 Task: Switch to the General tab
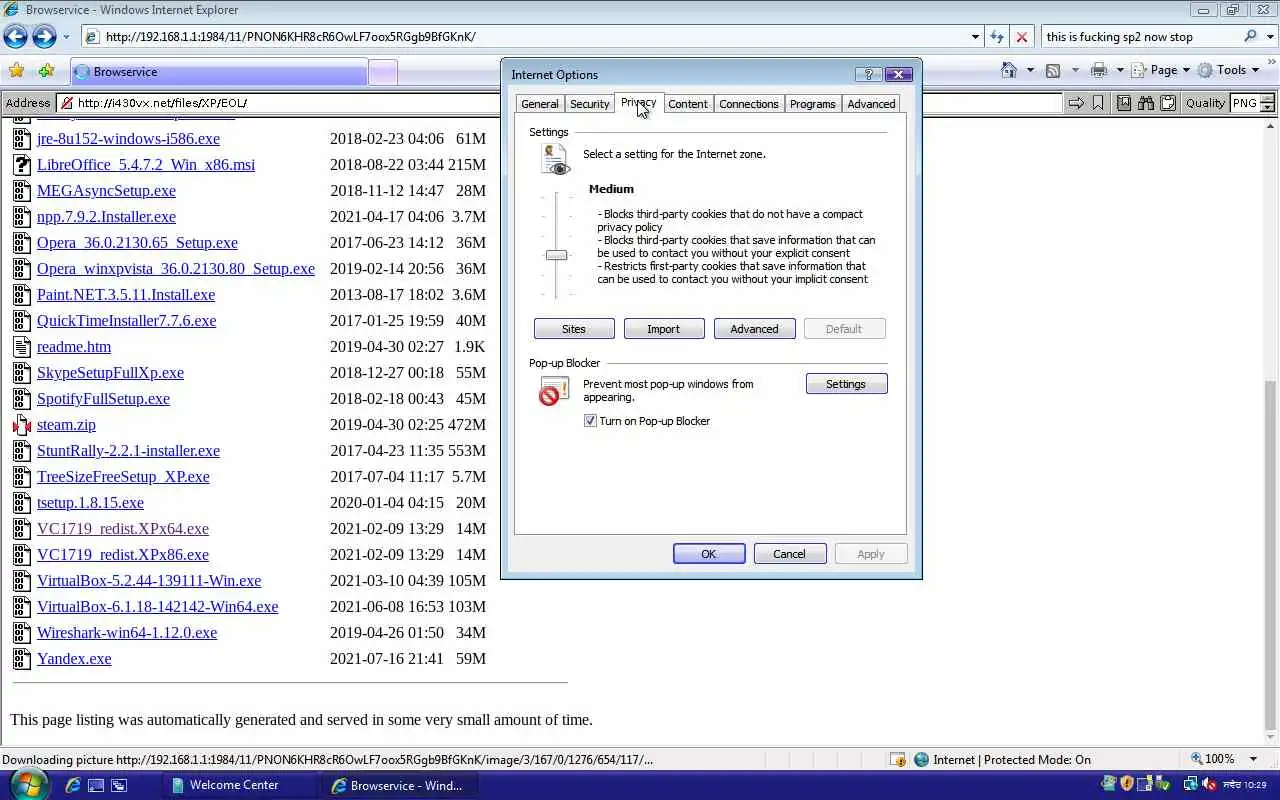tap(540, 104)
